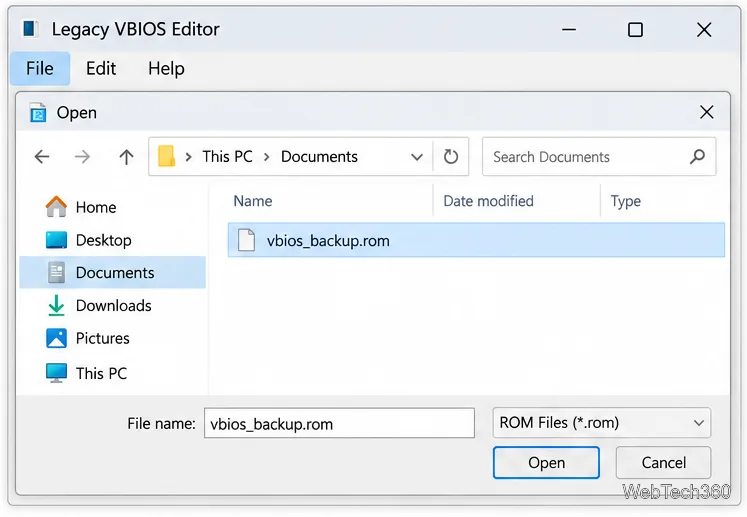The width and height of the screenshot is (747, 517).
Task: Maximize the Legacy VBIOS Editor window
Action: (x=635, y=30)
